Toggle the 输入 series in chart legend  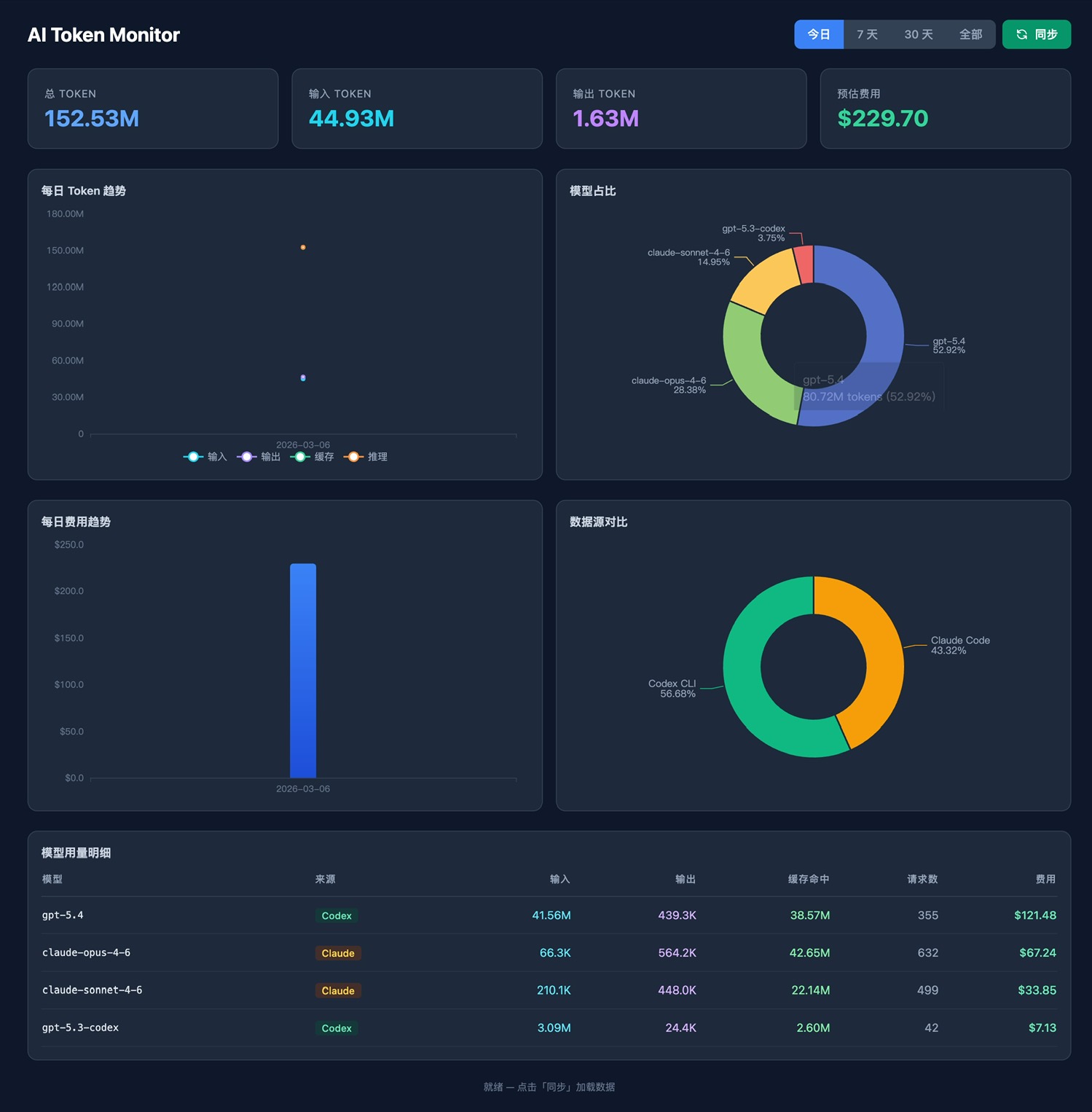pos(205,457)
